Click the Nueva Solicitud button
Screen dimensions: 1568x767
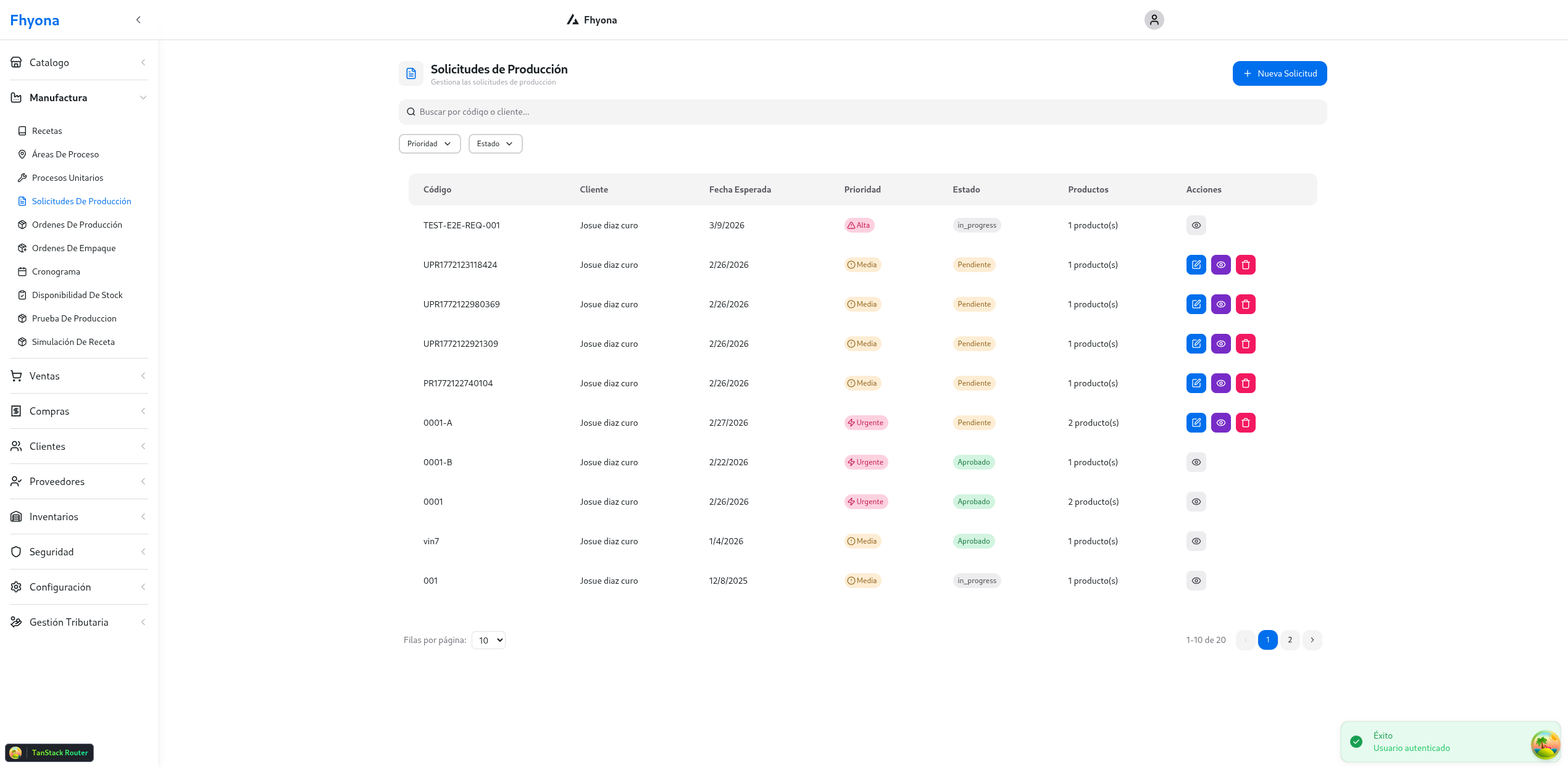(1279, 73)
